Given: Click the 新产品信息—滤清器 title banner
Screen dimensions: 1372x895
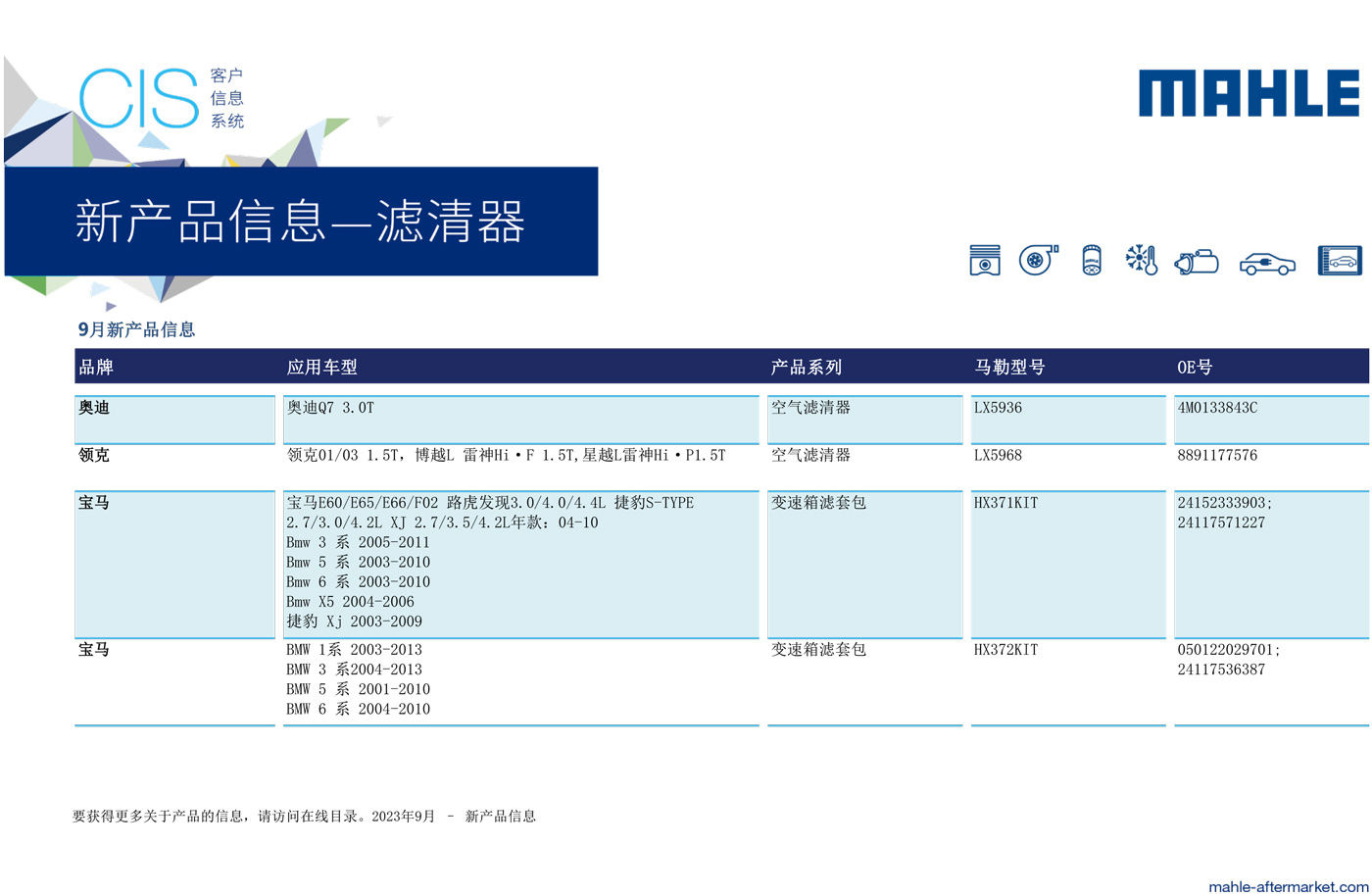Looking at the screenshot, I should tap(301, 221).
